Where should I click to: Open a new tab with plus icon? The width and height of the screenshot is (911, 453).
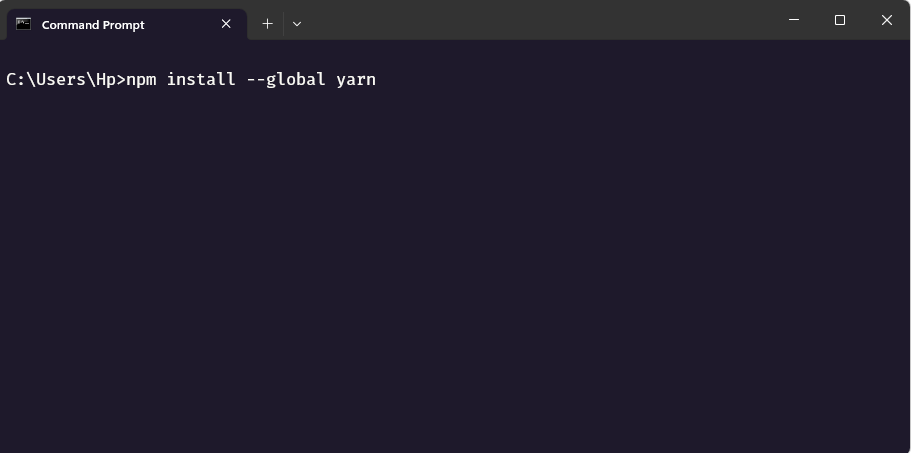[x=267, y=24]
